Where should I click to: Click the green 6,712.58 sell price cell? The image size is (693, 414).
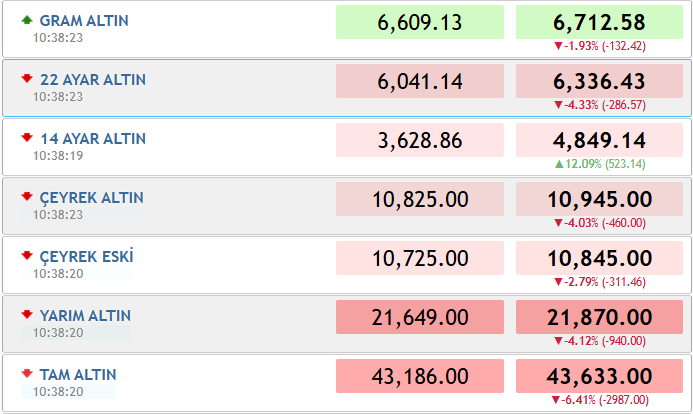pyautogui.click(x=599, y=22)
